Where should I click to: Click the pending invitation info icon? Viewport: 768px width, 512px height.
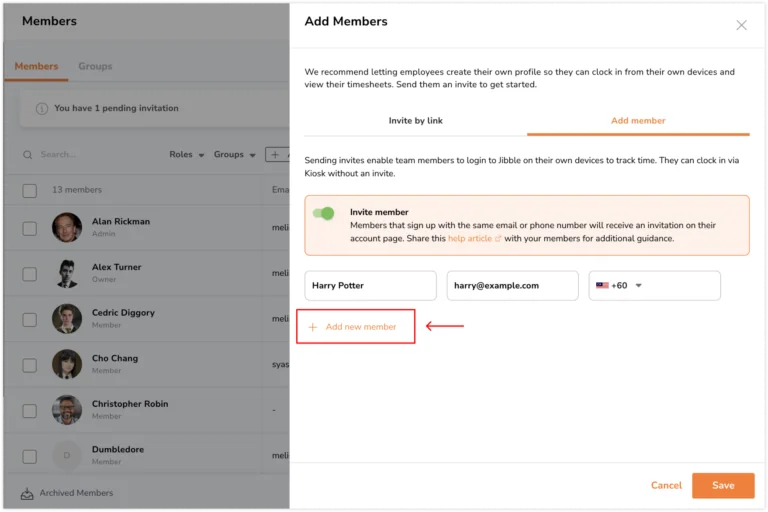point(42,109)
